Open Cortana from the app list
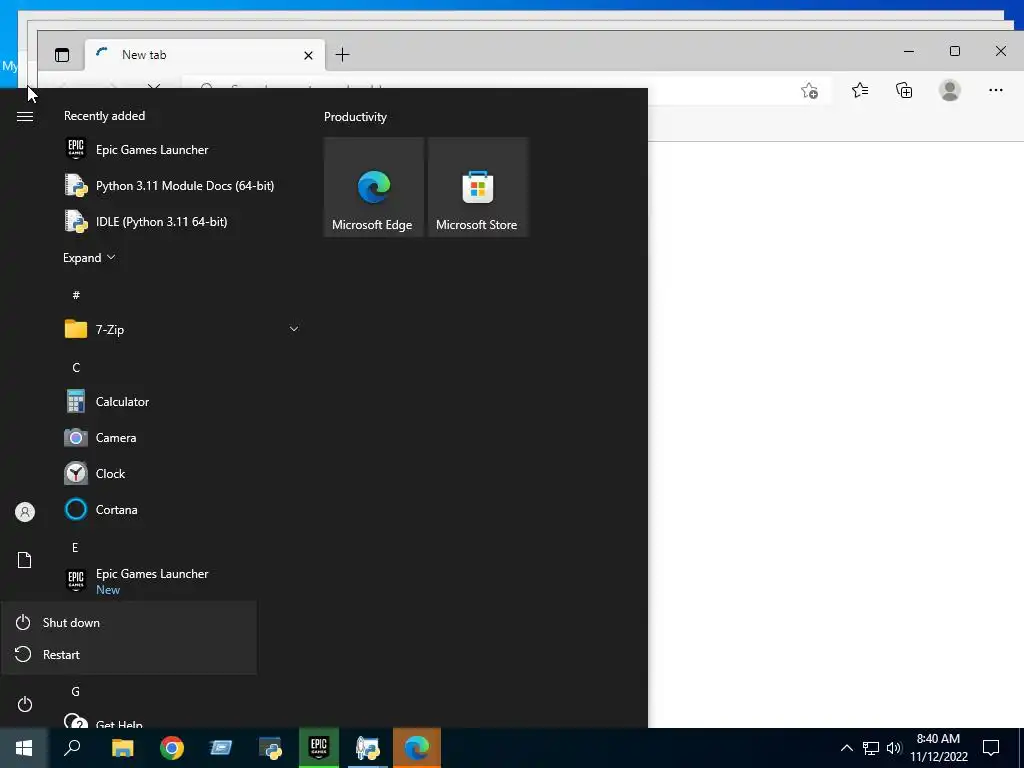This screenshot has width=1024, height=768. 182,509
